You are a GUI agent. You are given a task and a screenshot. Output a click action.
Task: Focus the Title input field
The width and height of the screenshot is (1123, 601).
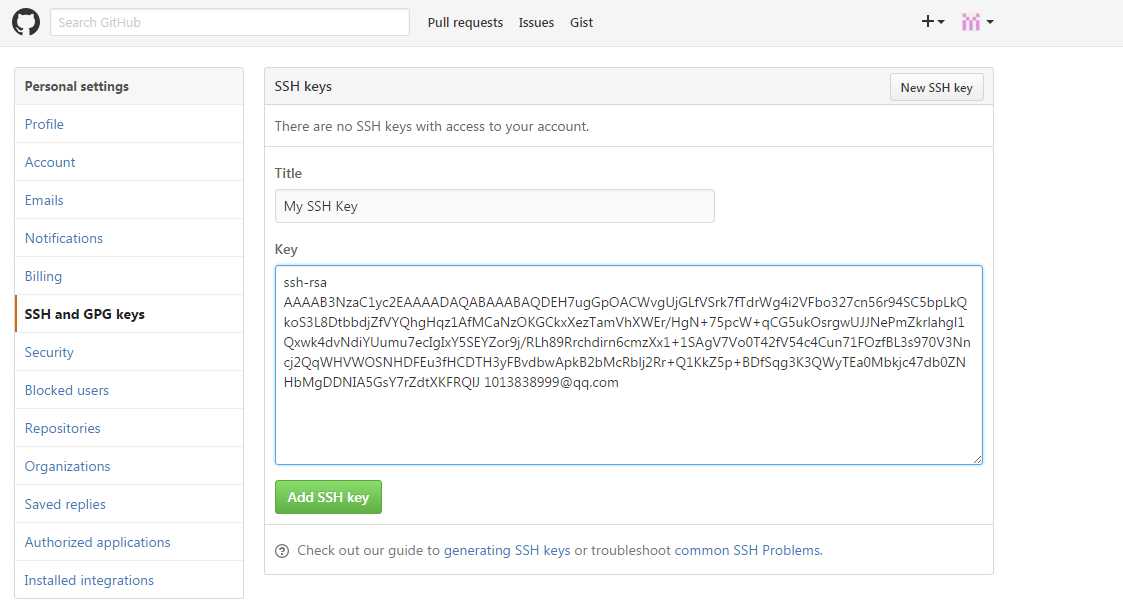tap(494, 206)
